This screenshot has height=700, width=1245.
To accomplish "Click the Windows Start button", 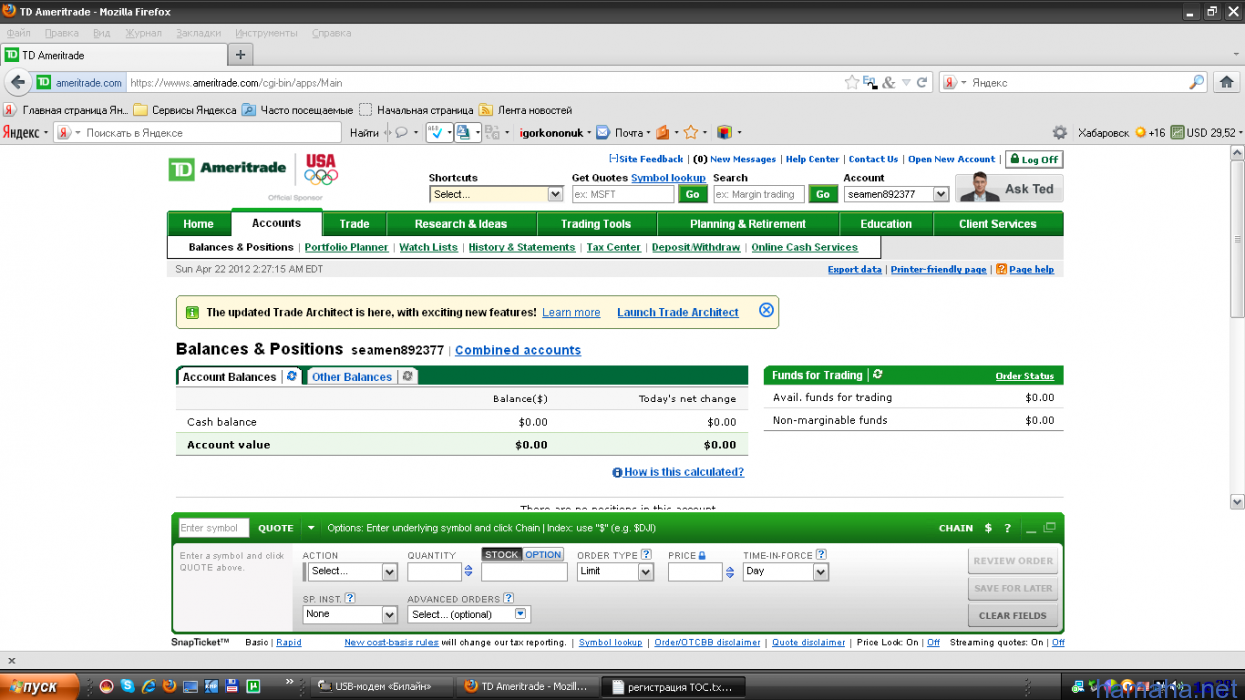I will point(41,686).
